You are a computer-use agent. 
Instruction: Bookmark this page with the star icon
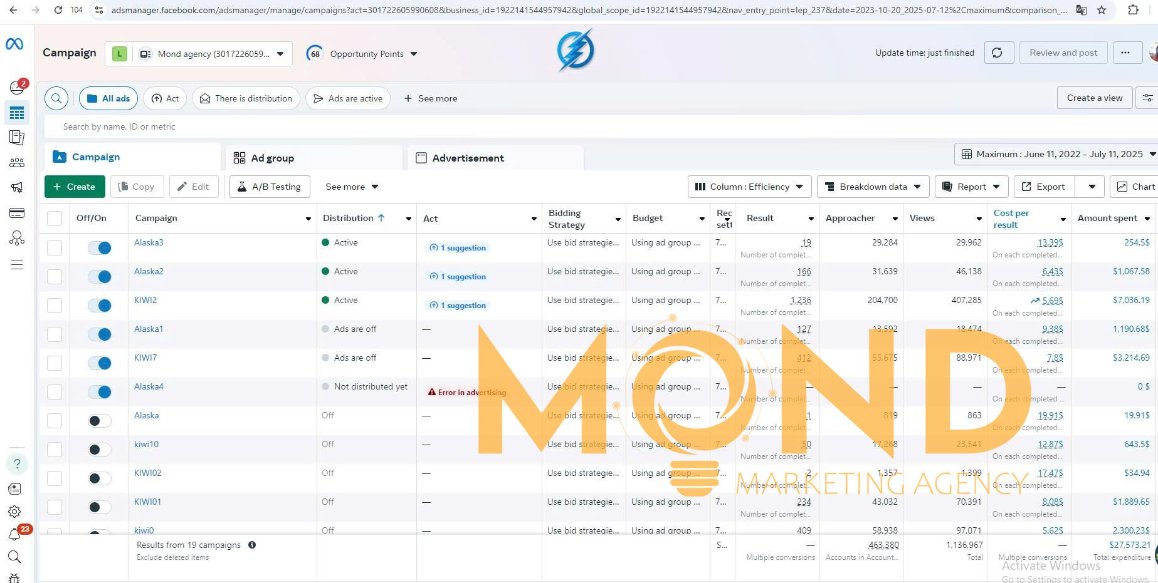1101,10
